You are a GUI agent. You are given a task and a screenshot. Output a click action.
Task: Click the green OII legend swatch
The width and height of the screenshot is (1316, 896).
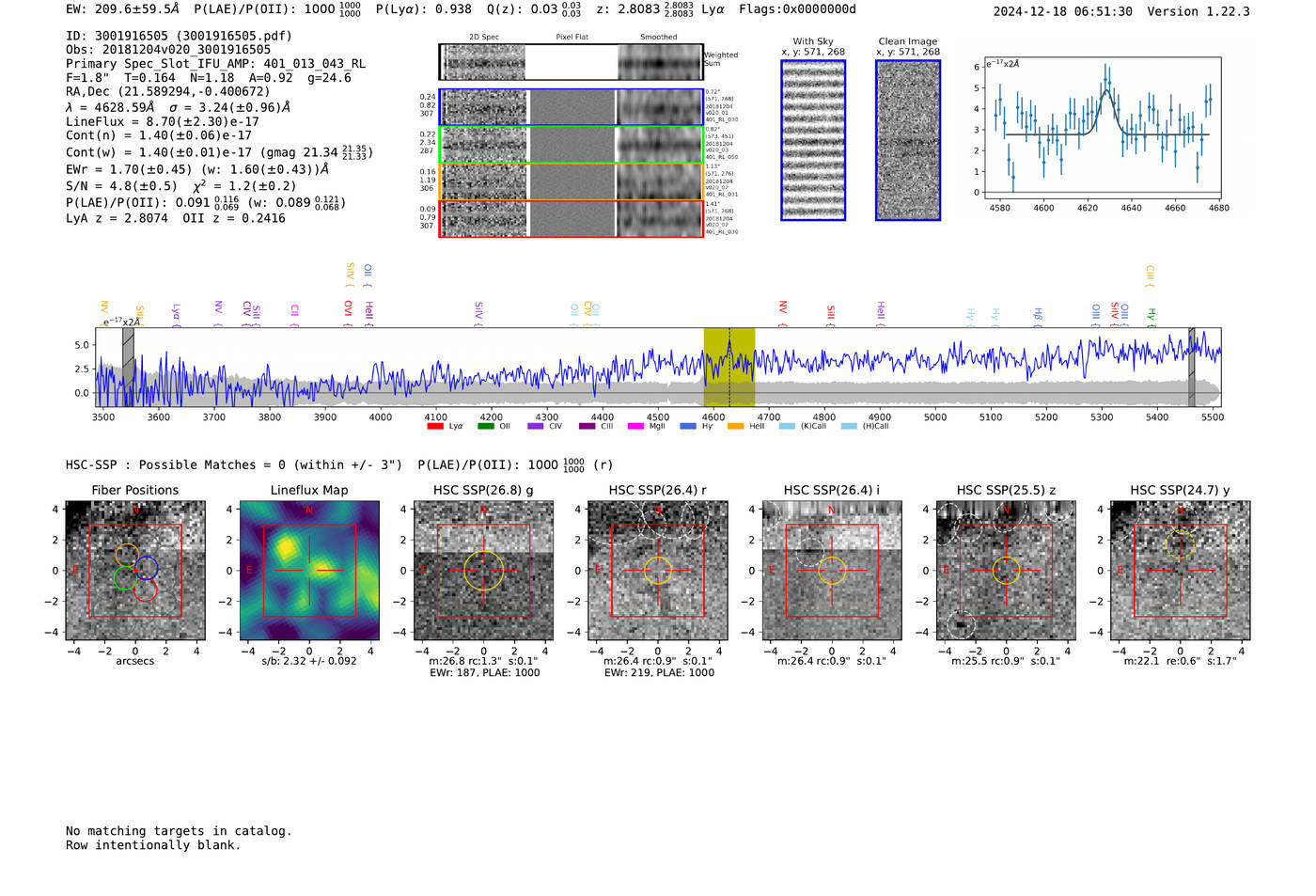485,426
